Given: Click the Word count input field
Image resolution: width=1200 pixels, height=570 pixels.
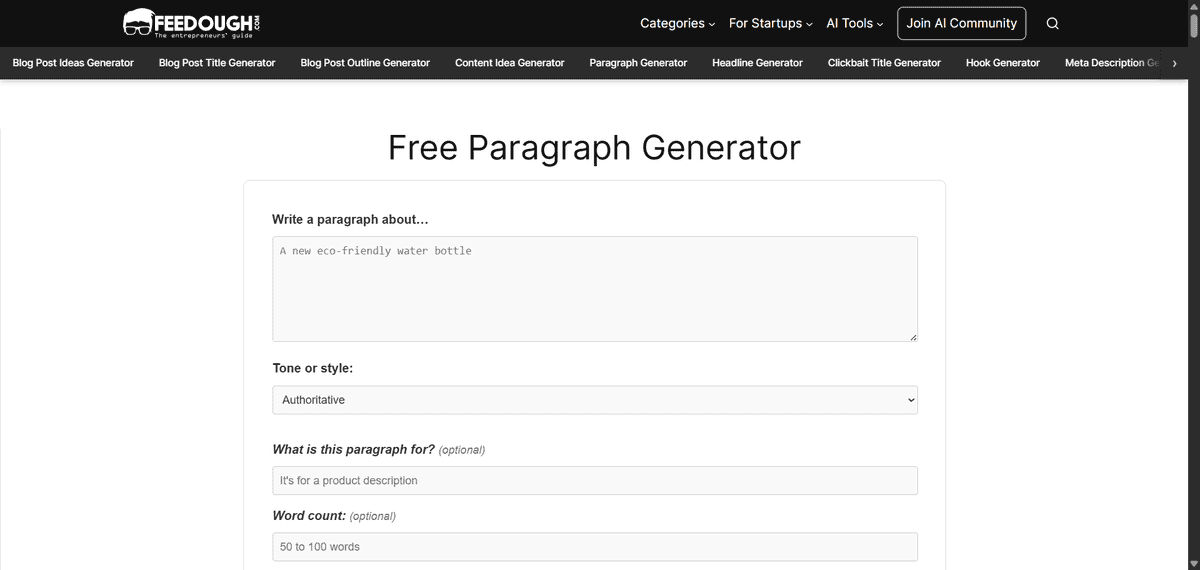Looking at the screenshot, I should tap(594, 547).
